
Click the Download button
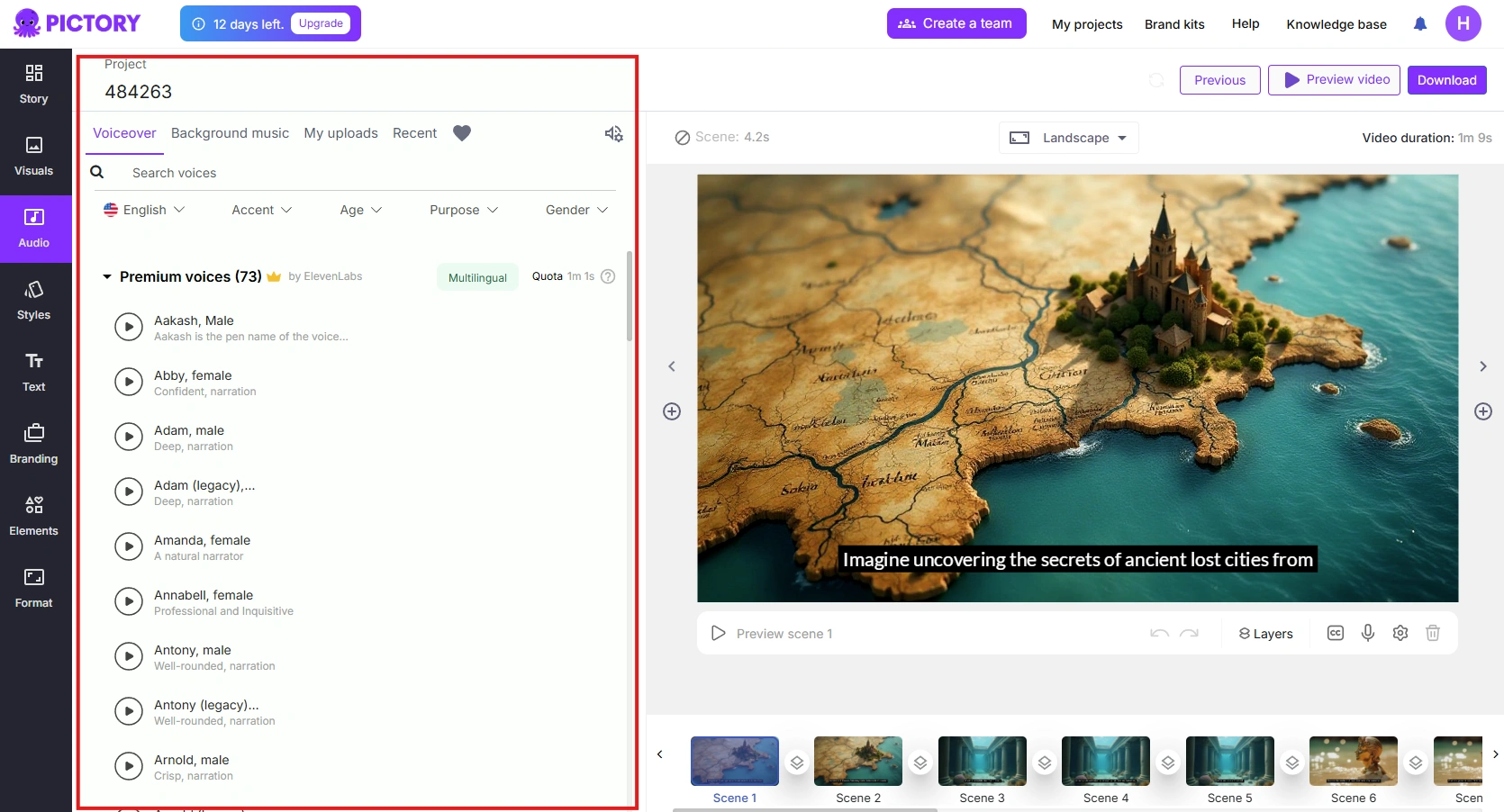click(1446, 80)
